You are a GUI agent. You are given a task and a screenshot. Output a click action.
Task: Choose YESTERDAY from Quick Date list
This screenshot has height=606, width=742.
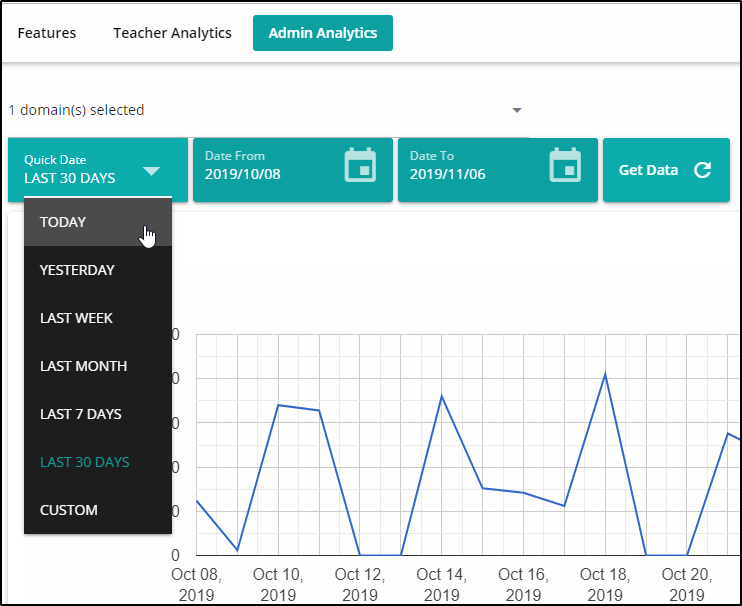pyautogui.click(x=98, y=270)
